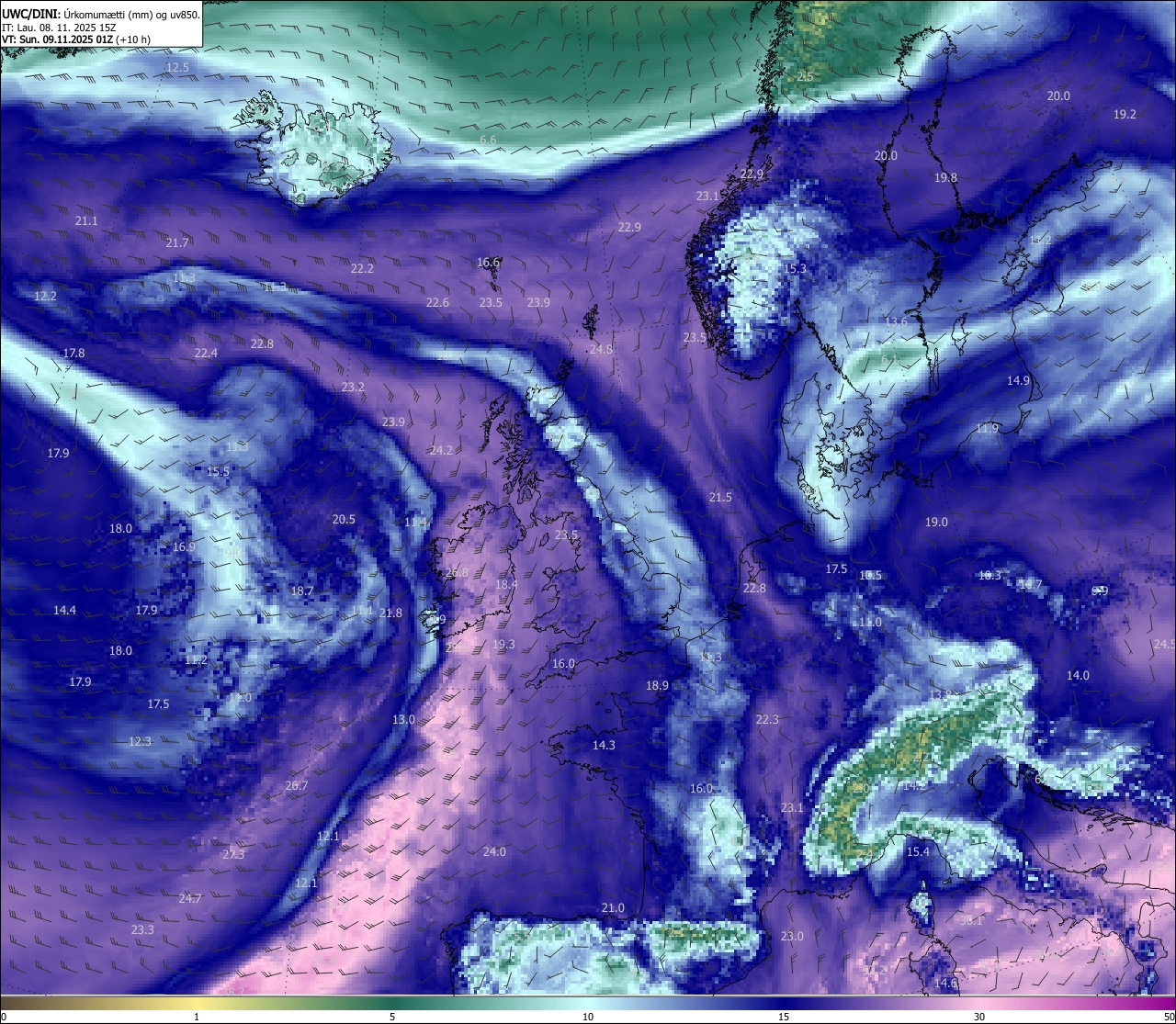Click the 18.9 value label
This screenshot has height=1024, width=1176.
(x=657, y=685)
